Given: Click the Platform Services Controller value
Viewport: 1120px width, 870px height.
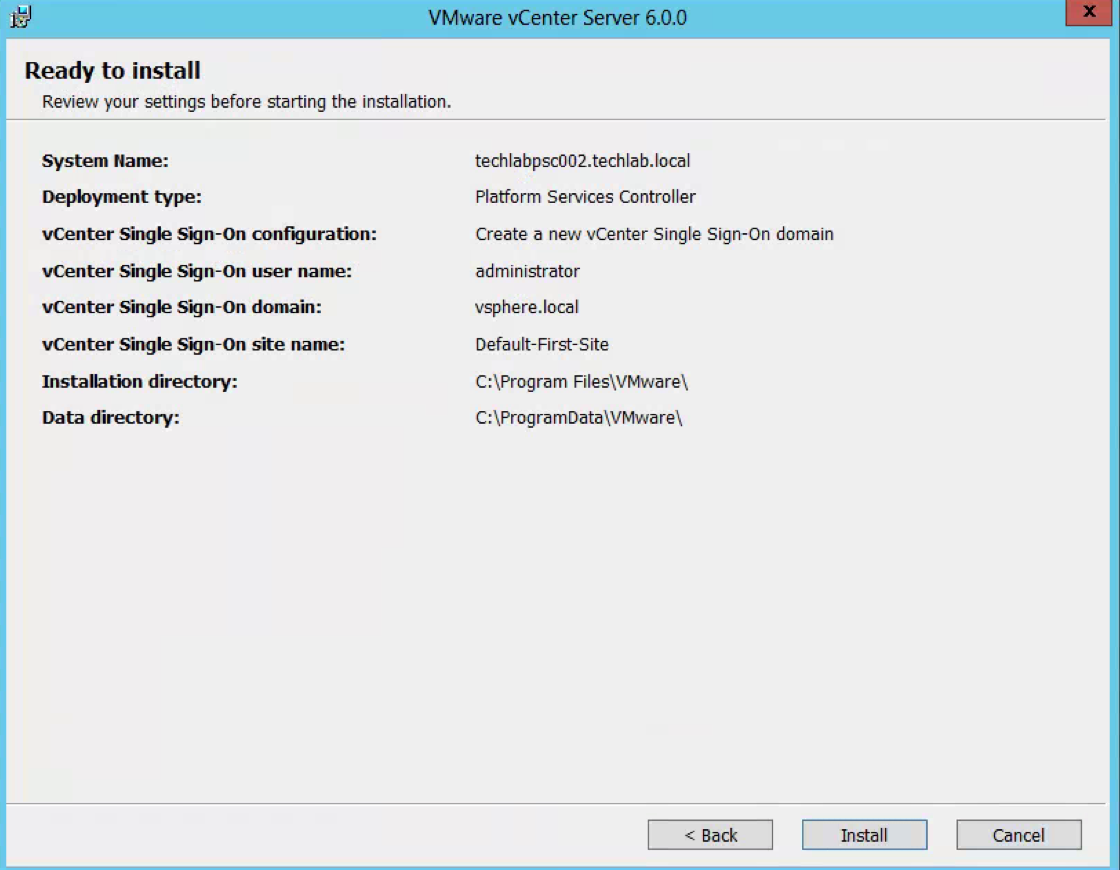Looking at the screenshot, I should click(x=585, y=196).
